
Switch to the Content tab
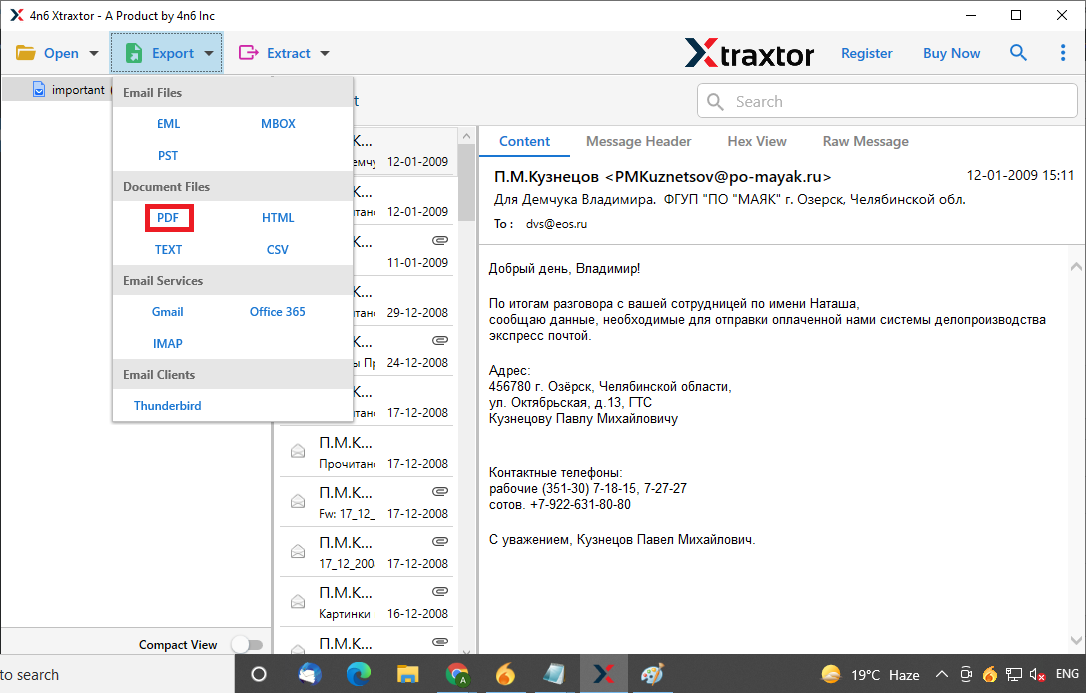point(524,141)
